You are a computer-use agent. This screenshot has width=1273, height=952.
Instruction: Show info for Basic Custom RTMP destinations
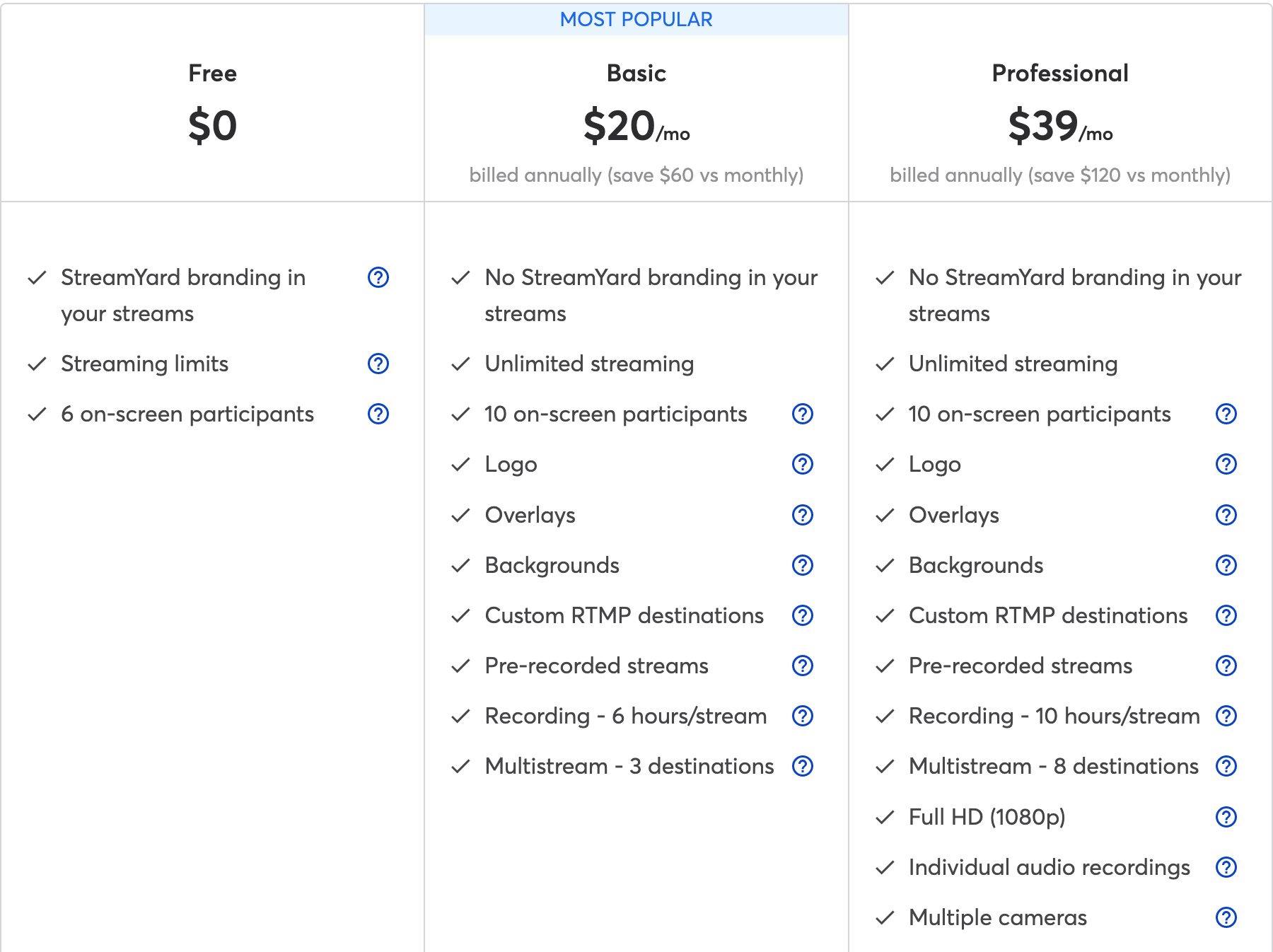point(803,615)
